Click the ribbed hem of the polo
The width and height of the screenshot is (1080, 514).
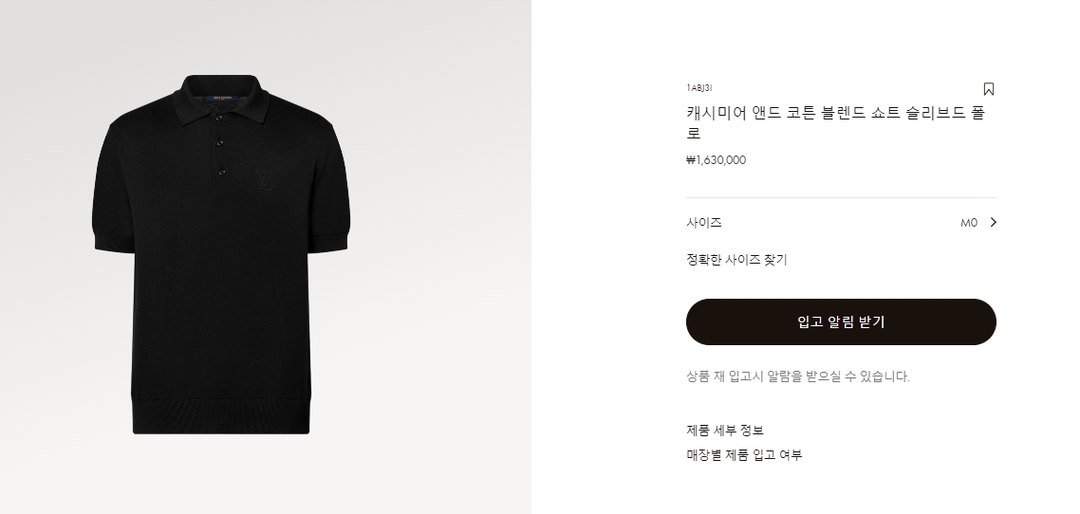(x=221, y=416)
